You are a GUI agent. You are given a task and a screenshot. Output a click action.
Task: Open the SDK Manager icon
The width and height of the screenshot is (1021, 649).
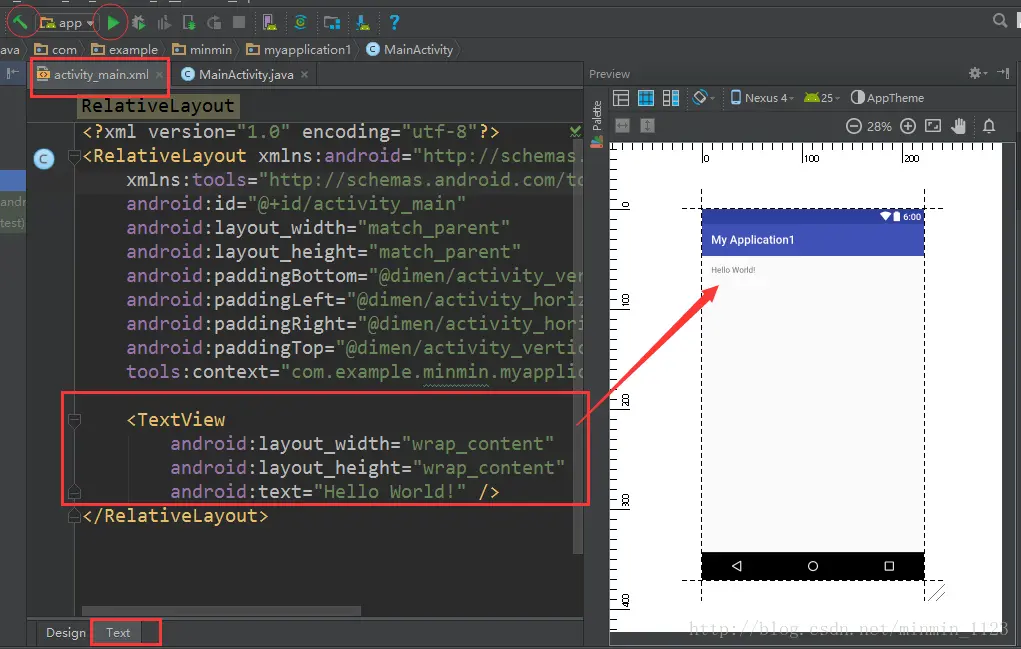(363, 23)
